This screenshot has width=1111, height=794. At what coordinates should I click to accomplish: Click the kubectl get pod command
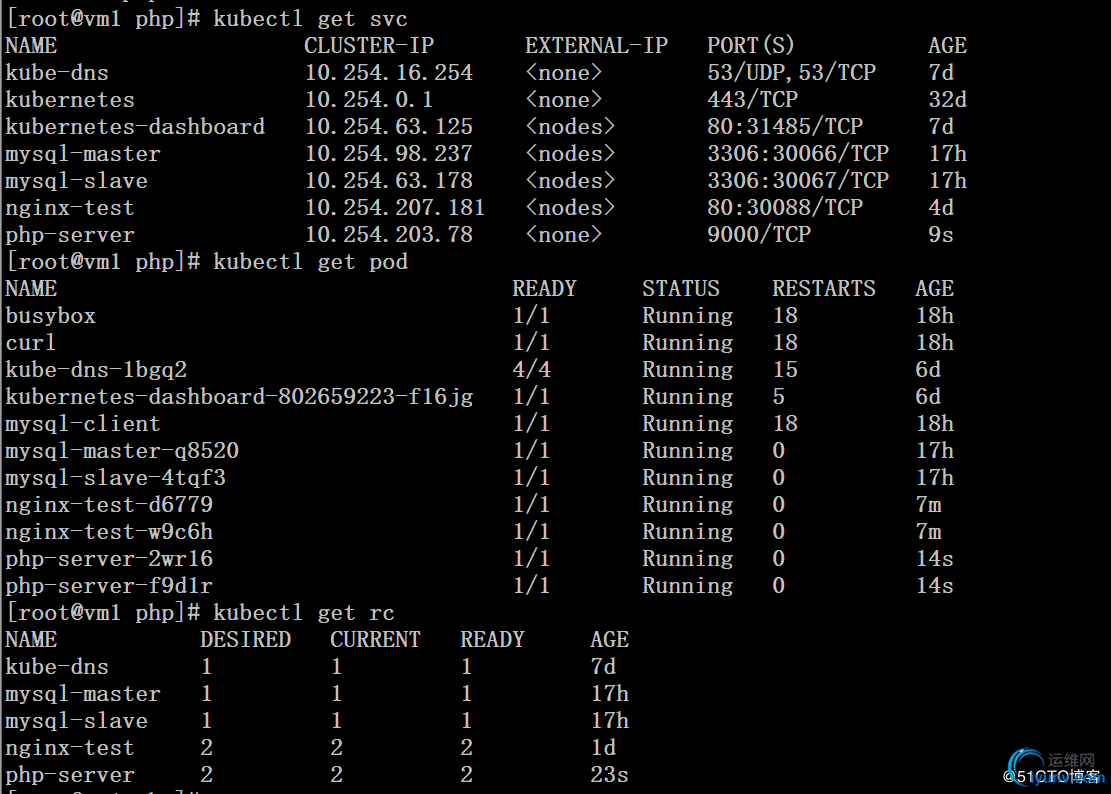click(x=310, y=261)
